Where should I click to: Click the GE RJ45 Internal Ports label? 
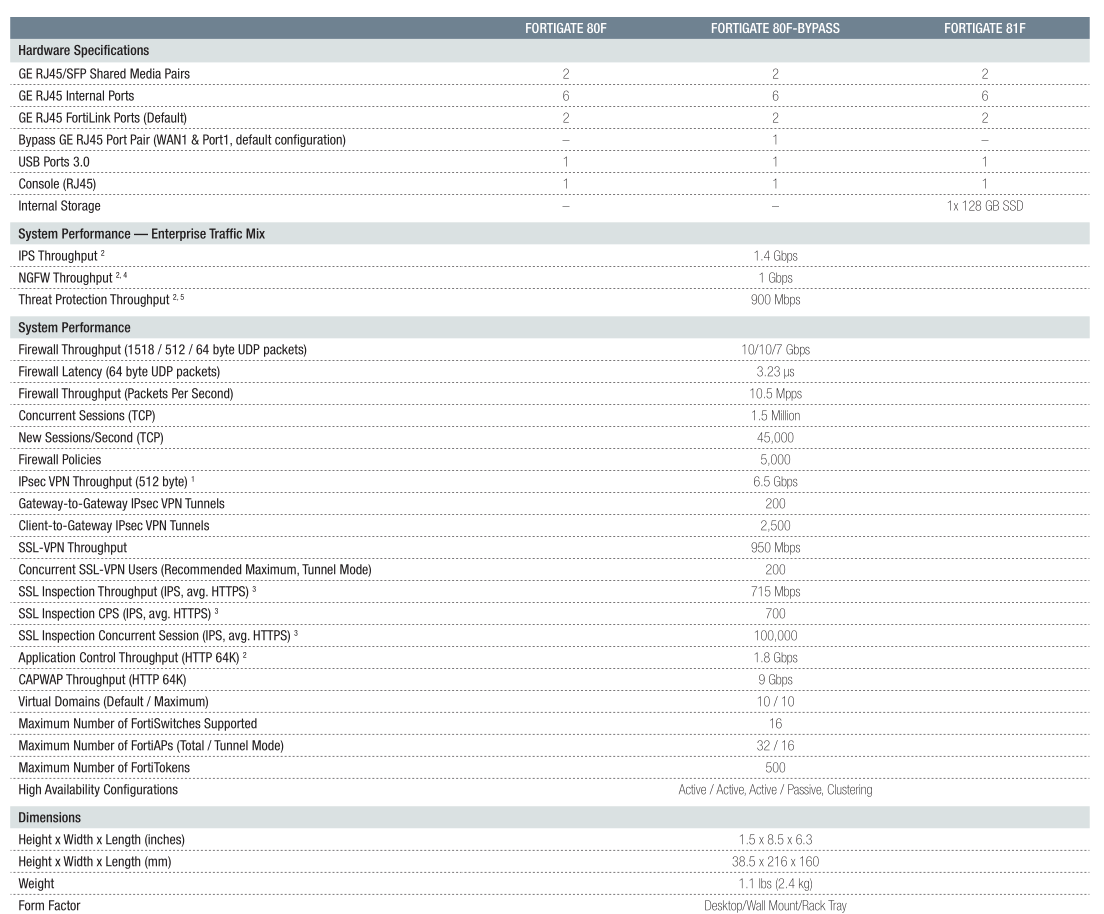pyautogui.click(x=75, y=96)
